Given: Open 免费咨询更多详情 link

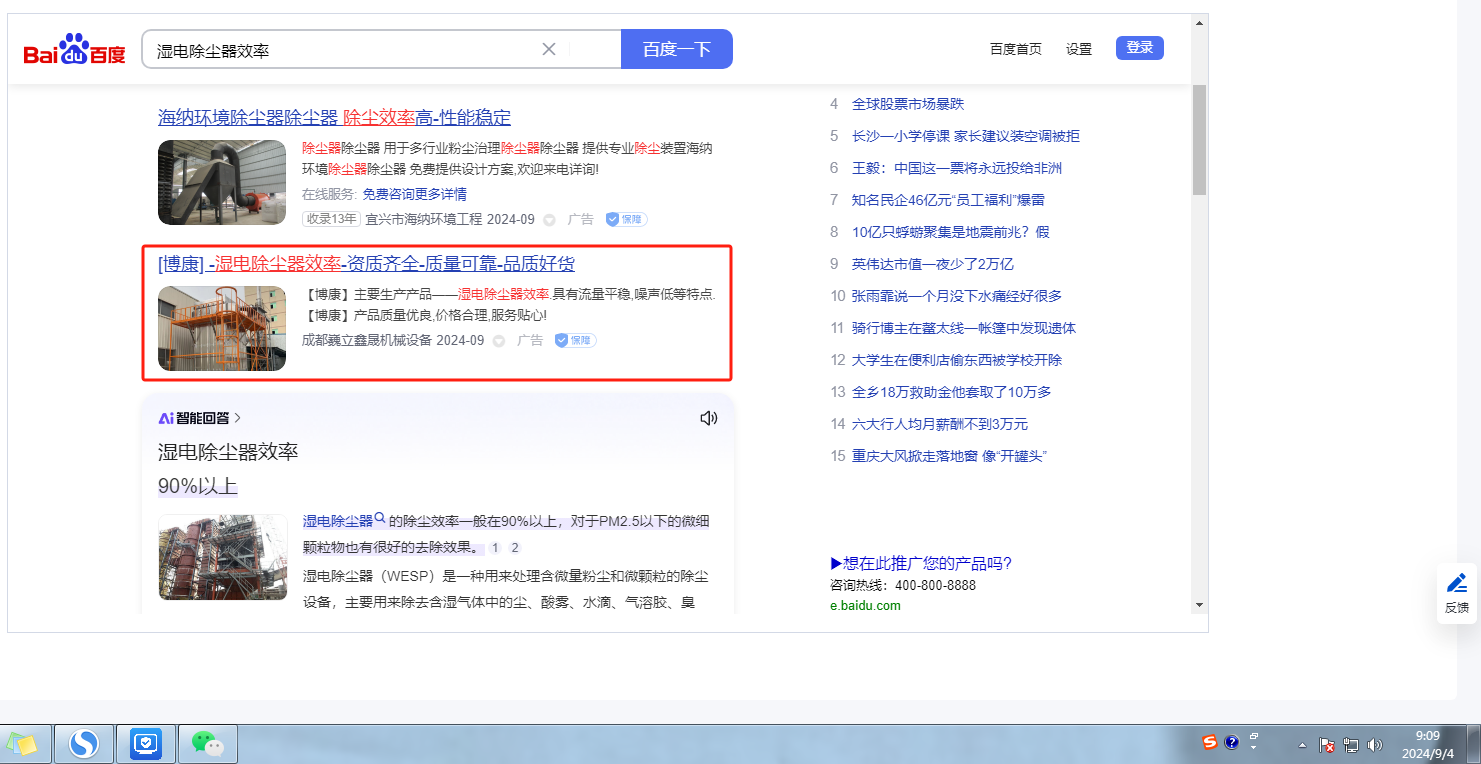Looking at the screenshot, I should (414, 194).
